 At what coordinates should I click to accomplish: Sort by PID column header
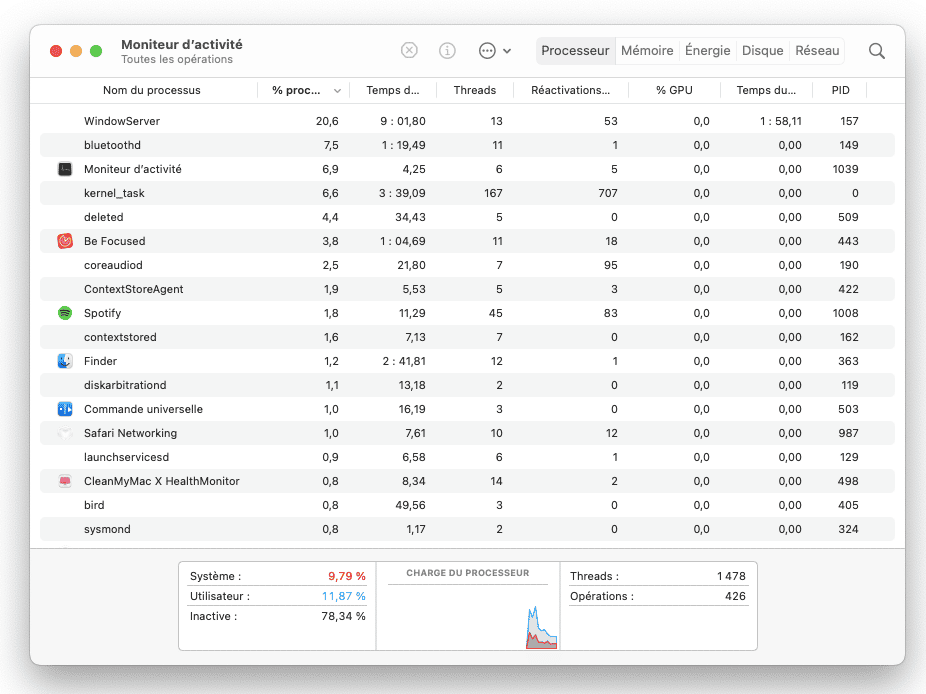click(x=840, y=90)
